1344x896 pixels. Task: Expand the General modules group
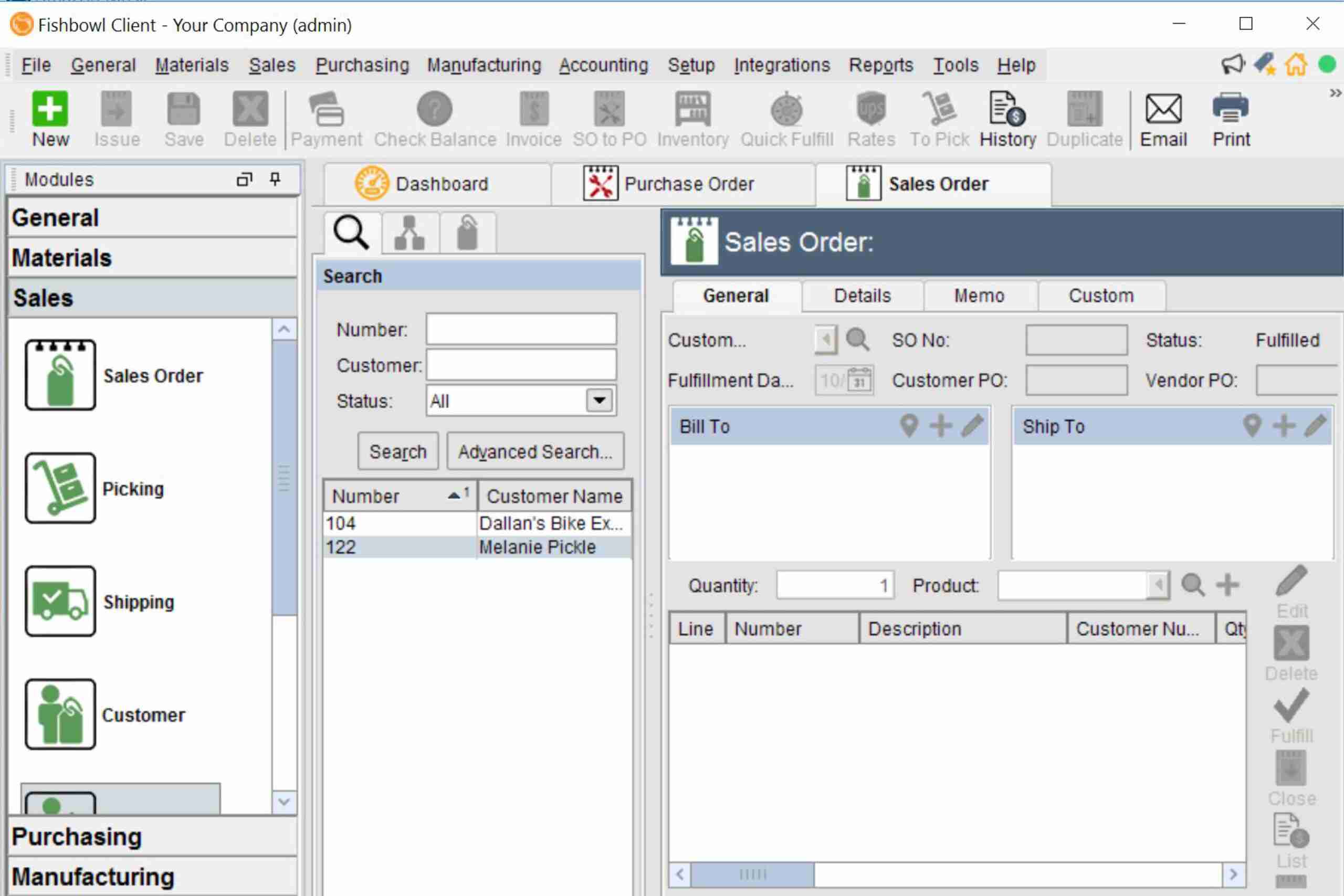point(153,218)
